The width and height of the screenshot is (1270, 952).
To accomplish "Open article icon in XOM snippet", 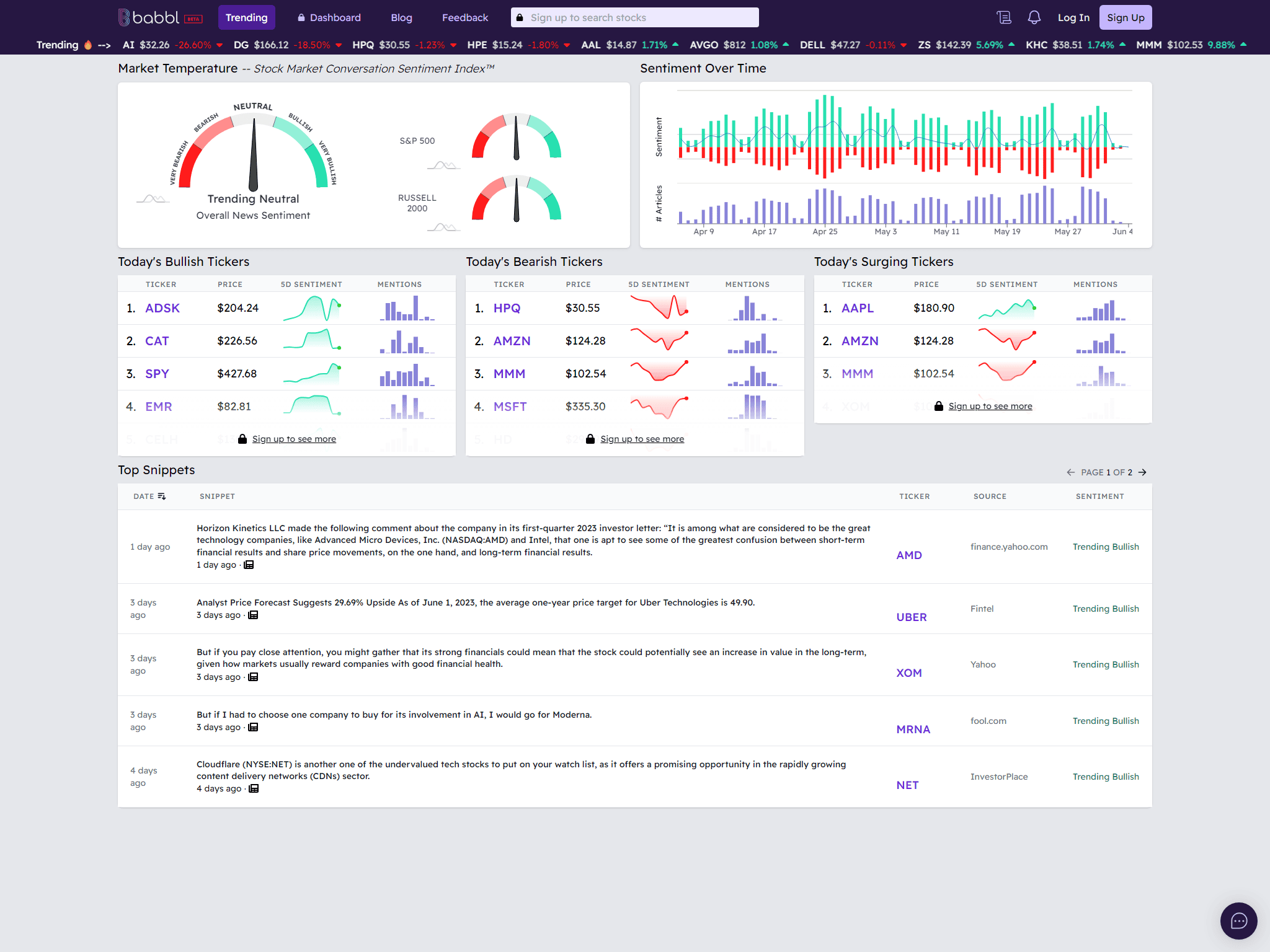I will [253, 677].
